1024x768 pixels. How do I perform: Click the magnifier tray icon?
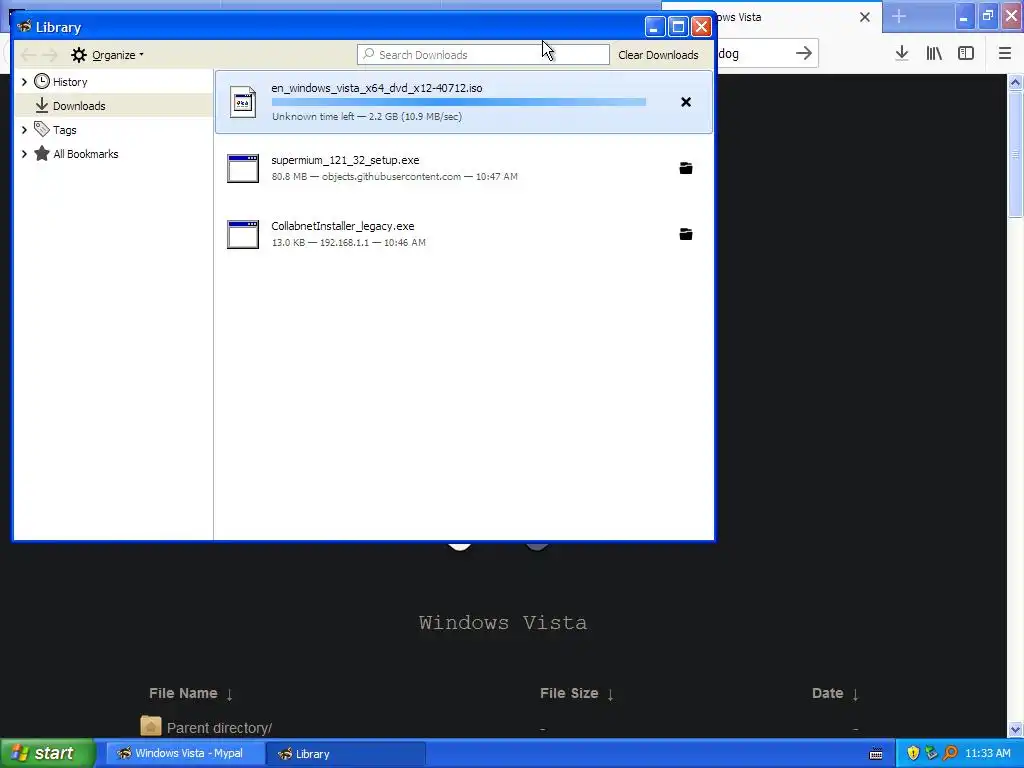coord(950,753)
